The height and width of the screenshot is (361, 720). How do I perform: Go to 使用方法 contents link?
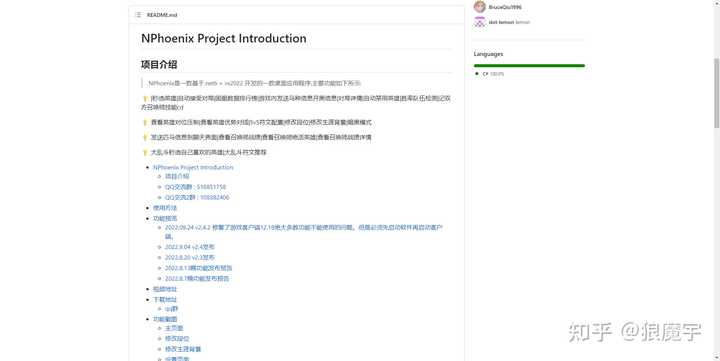coord(165,208)
